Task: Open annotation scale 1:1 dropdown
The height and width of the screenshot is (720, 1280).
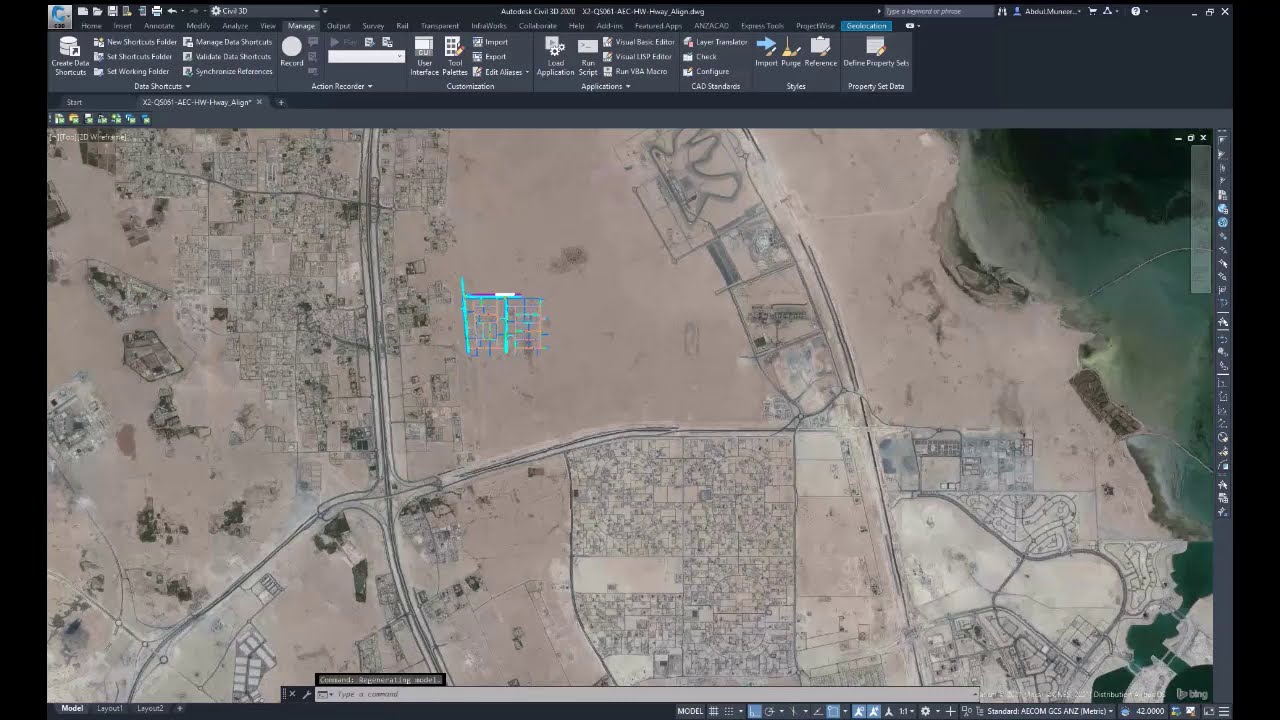Action: point(908,711)
